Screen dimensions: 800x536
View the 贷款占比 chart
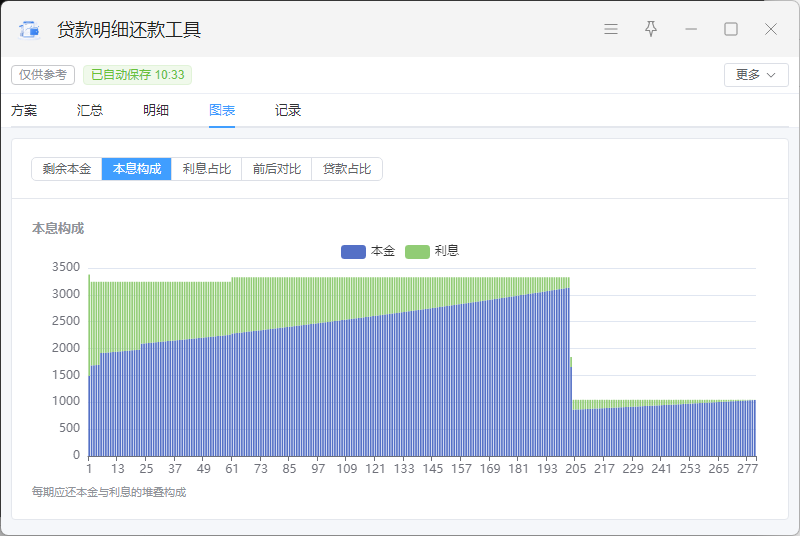(x=347, y=169)
